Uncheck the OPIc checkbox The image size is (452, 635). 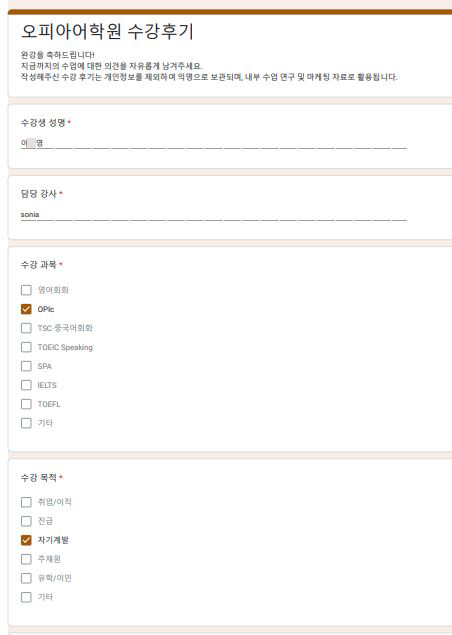click(x=26, y=309)
